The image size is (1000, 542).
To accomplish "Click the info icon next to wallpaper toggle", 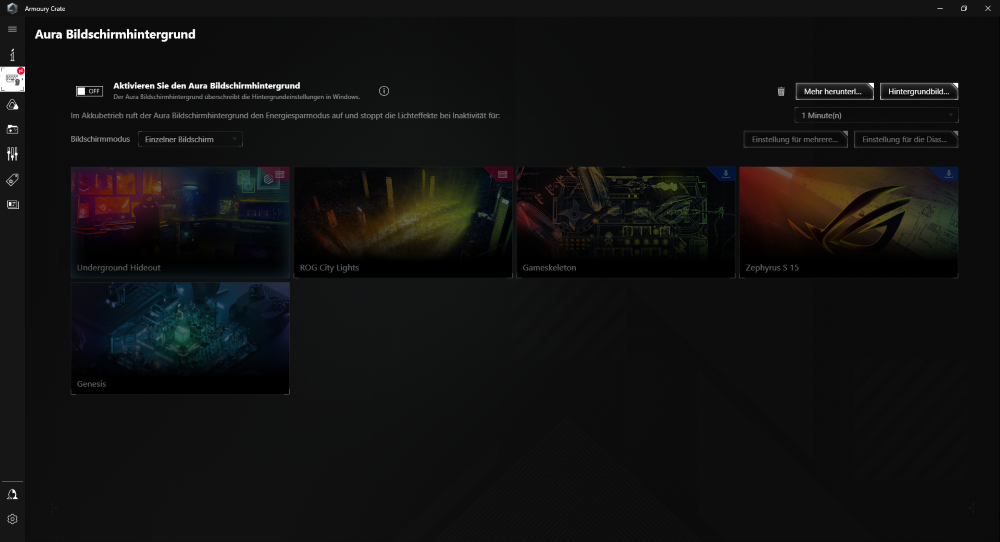I will point(384,91).
